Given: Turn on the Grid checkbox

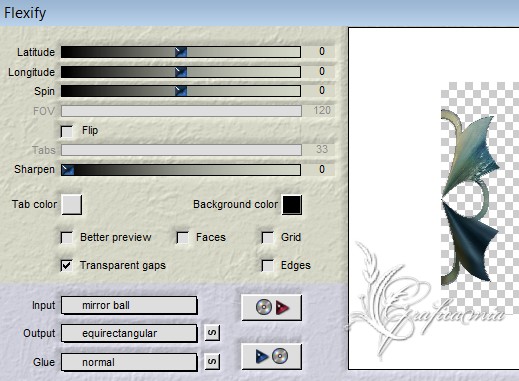Looking at the screenshot, I should click(268, 238).
